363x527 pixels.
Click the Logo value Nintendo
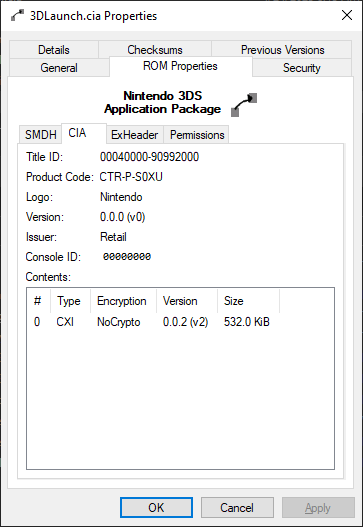(121, 197)
